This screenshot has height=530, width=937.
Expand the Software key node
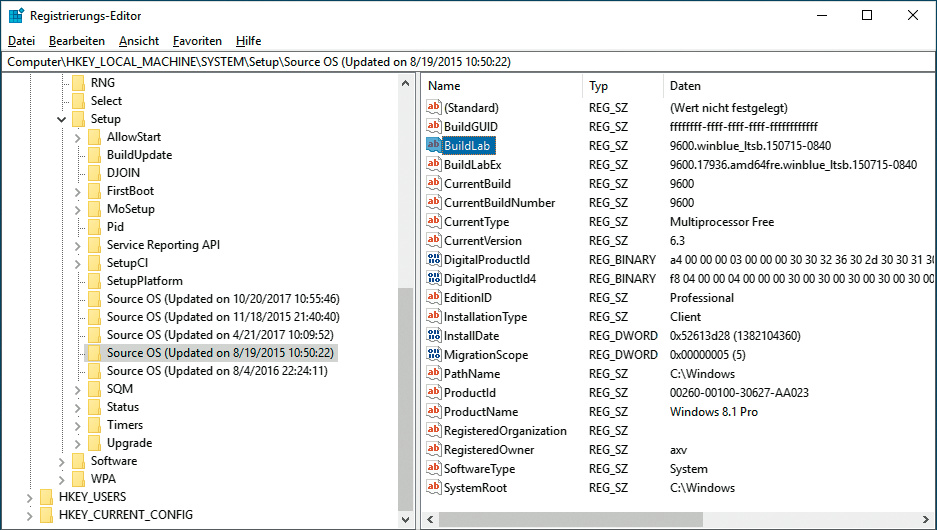[62, 461]
